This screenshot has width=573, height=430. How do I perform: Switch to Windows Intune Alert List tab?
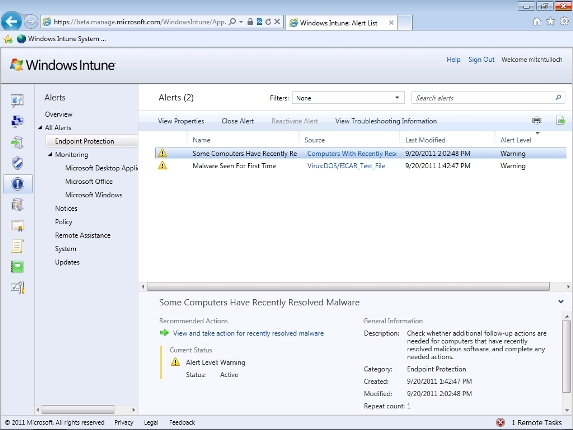(x=341, y=23)
